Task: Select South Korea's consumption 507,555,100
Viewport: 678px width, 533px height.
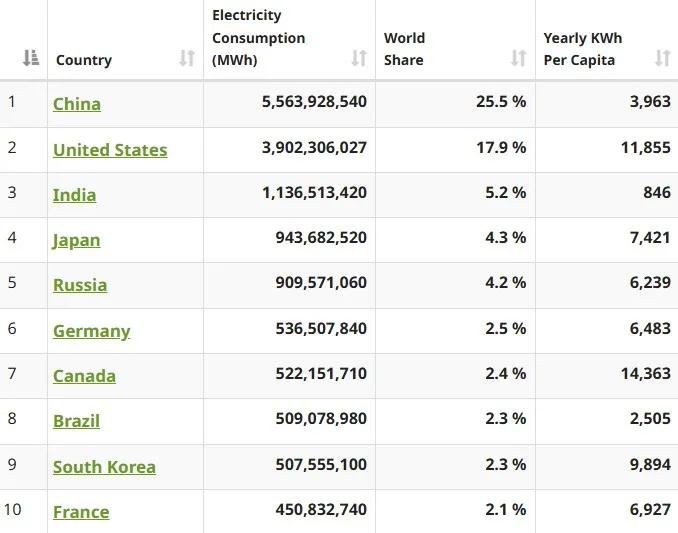Action: click(x=321, y=464)
